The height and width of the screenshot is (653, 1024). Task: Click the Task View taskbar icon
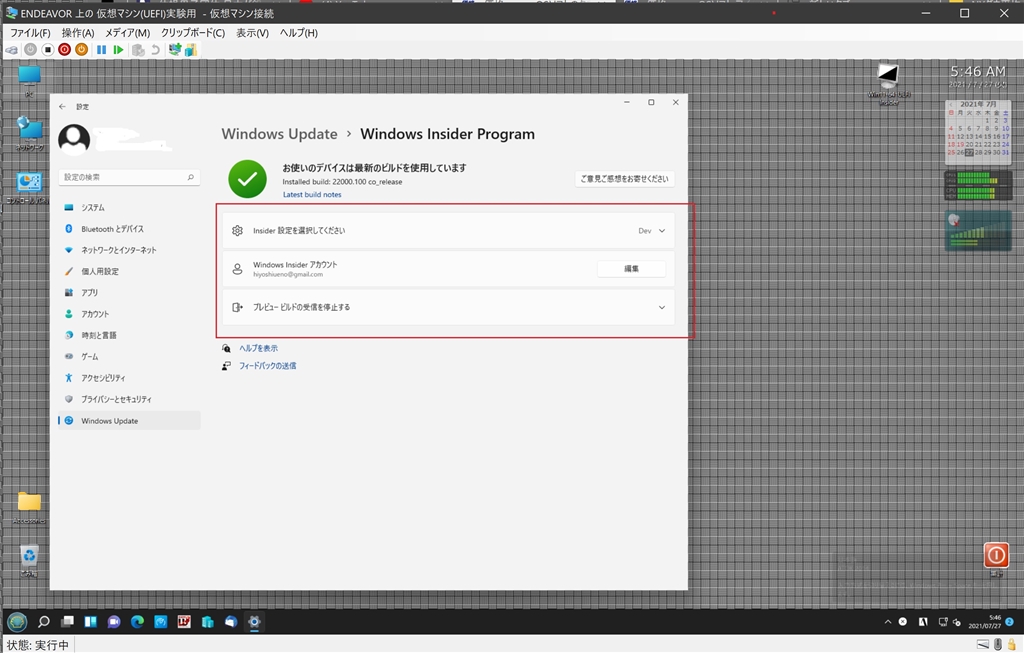(67, 622)
